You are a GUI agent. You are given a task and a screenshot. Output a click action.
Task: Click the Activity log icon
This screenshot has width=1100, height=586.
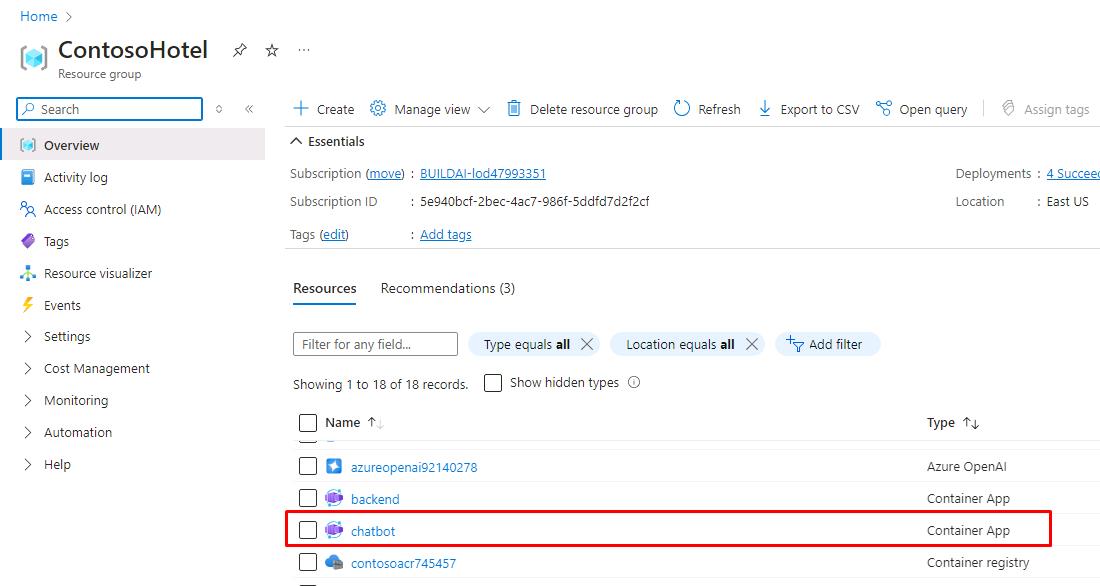(x=28, y=177)
